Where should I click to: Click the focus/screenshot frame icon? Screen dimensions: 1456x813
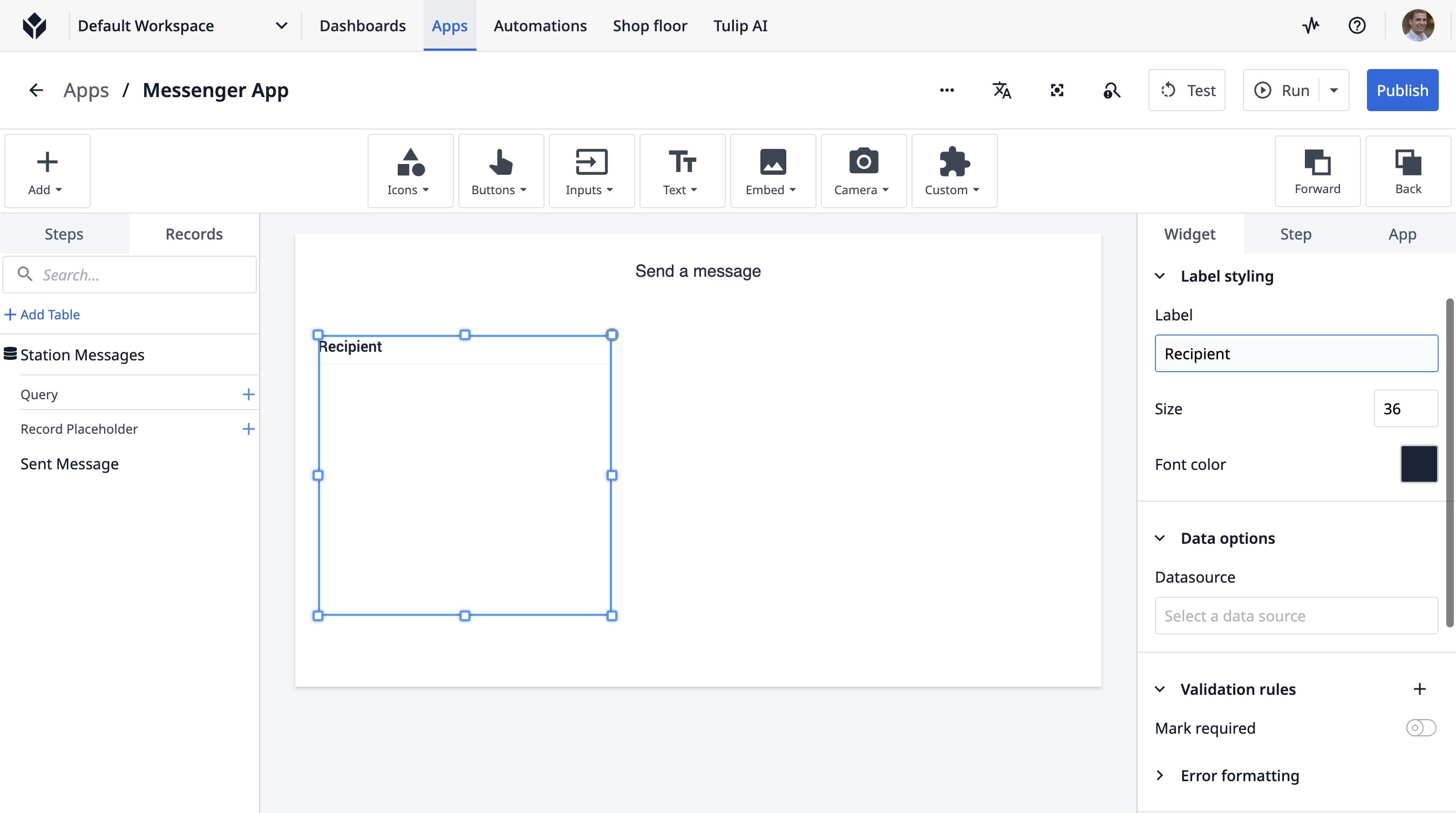pos(1057,91)
